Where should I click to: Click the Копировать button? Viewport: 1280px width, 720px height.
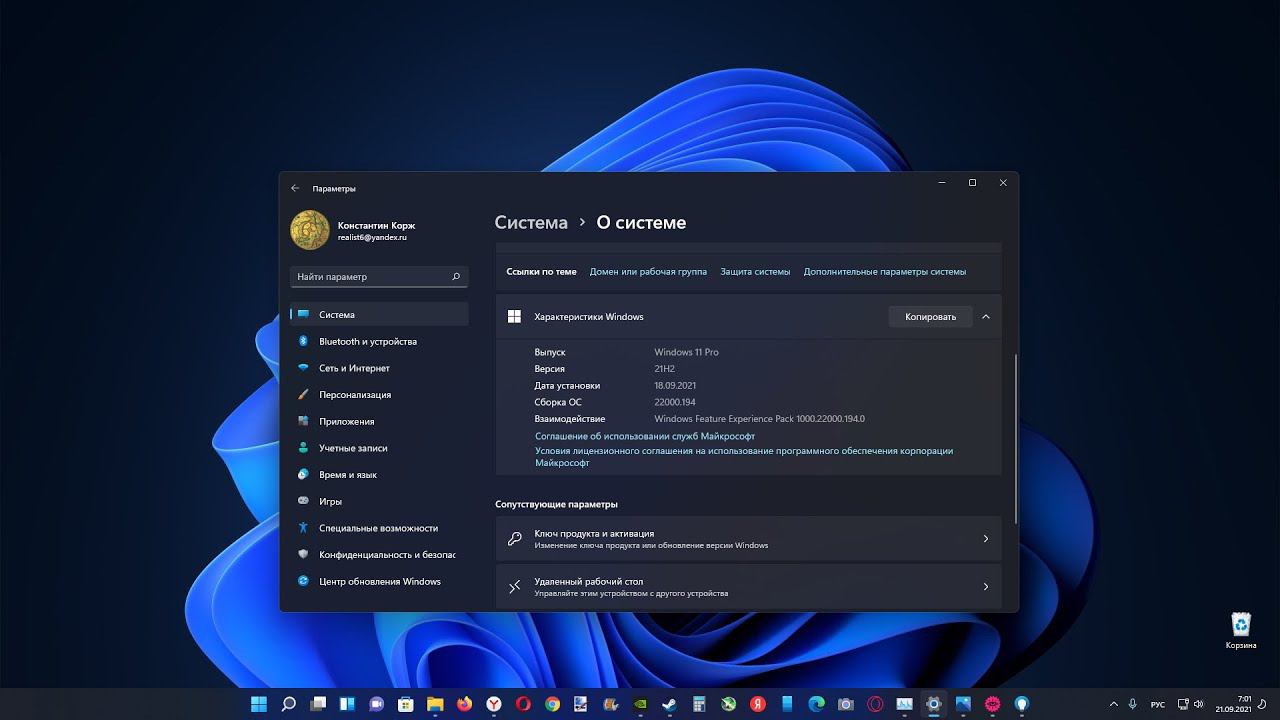[931, 317]
